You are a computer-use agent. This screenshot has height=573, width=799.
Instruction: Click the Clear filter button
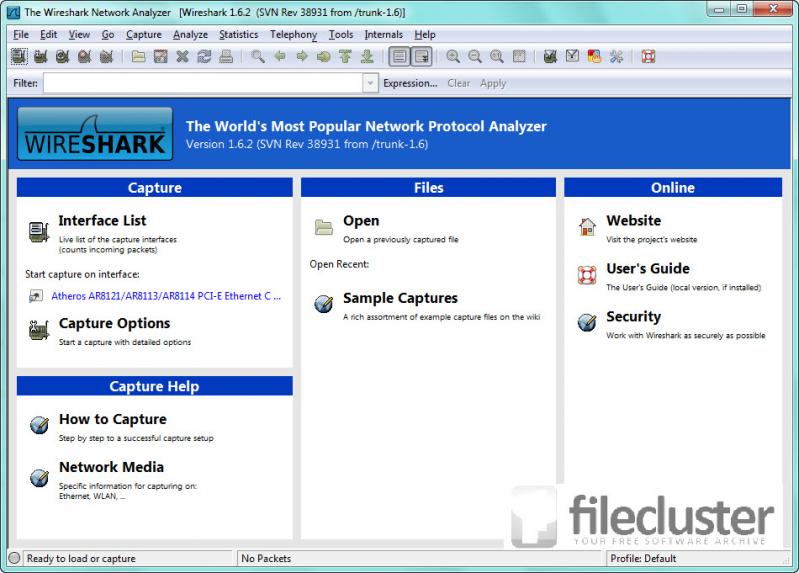click(x=459, y=83)
